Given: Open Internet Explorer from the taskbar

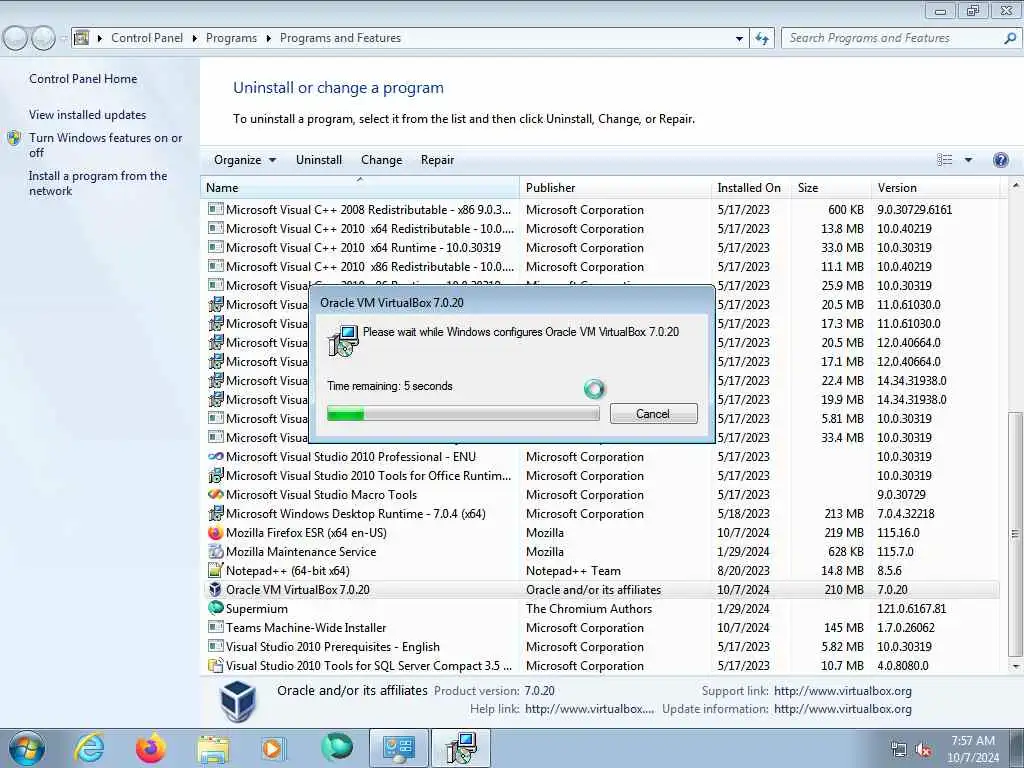Looking at the screenshot, I should 89,748.
